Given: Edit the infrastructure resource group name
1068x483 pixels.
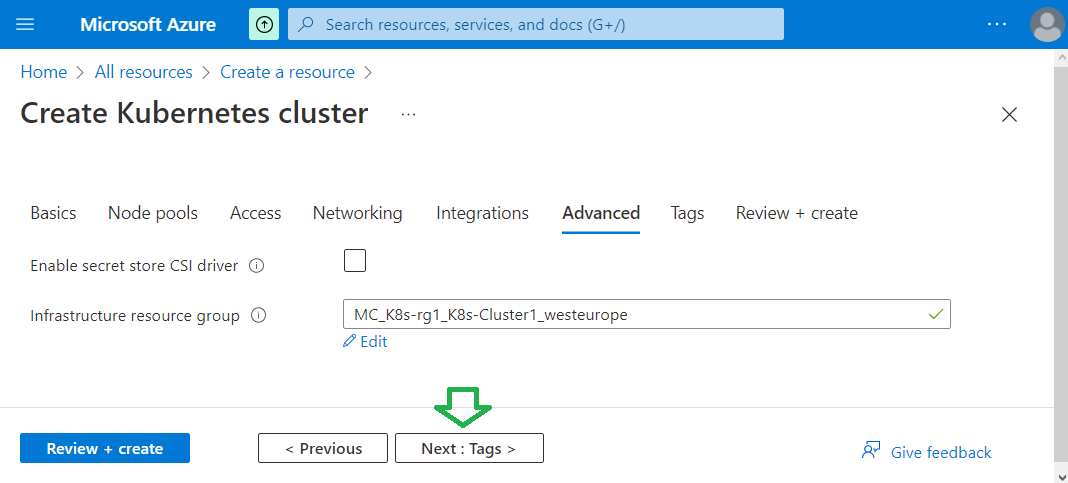Looking at the screenshot, I should tap(365, 342).
